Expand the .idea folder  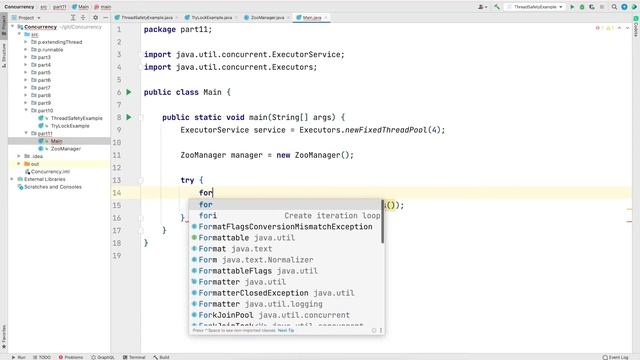(19, 156)
